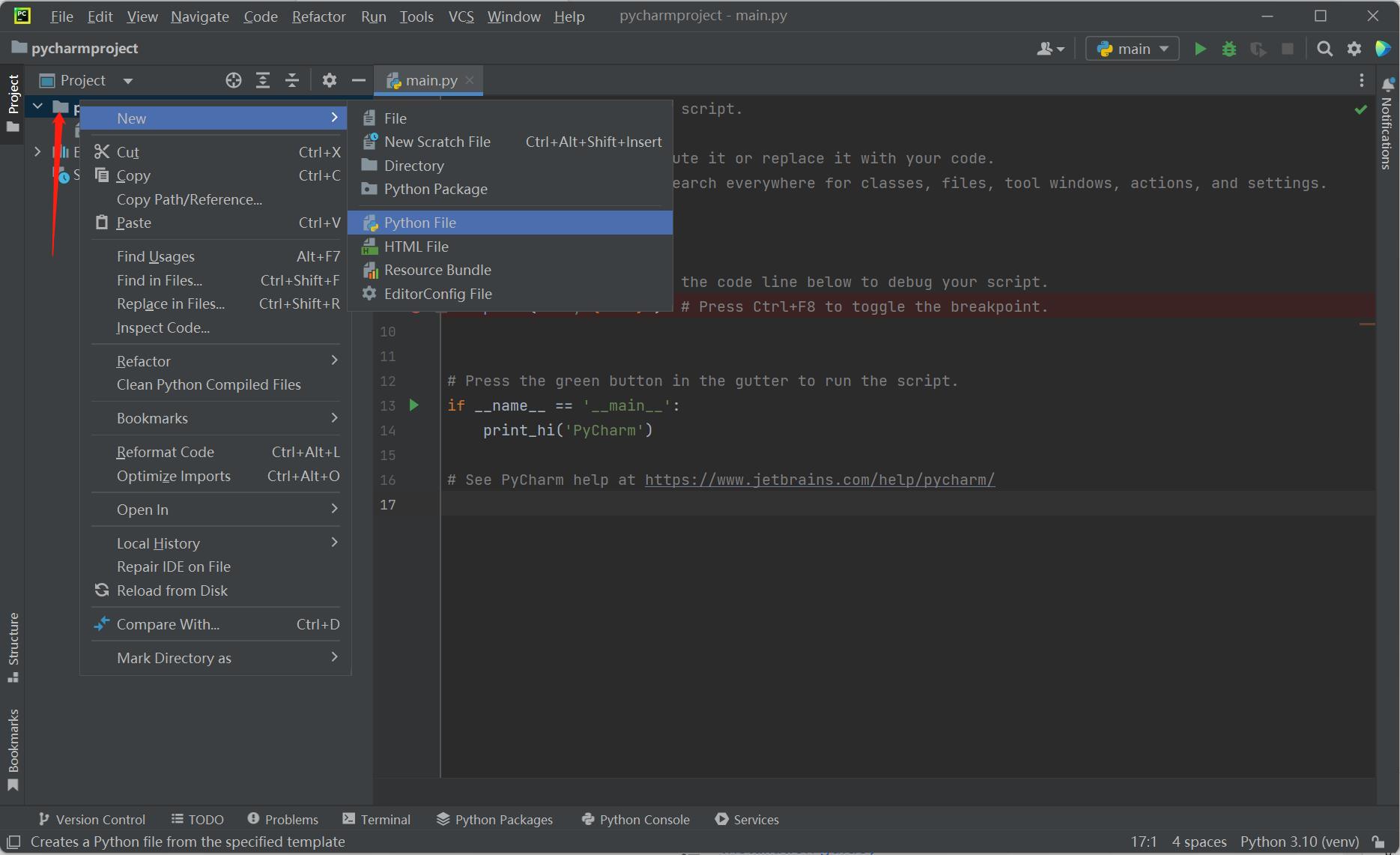Click Expand All icon in Project panel
Viewport: 1400px width, 855px height.
pos(263,80)
